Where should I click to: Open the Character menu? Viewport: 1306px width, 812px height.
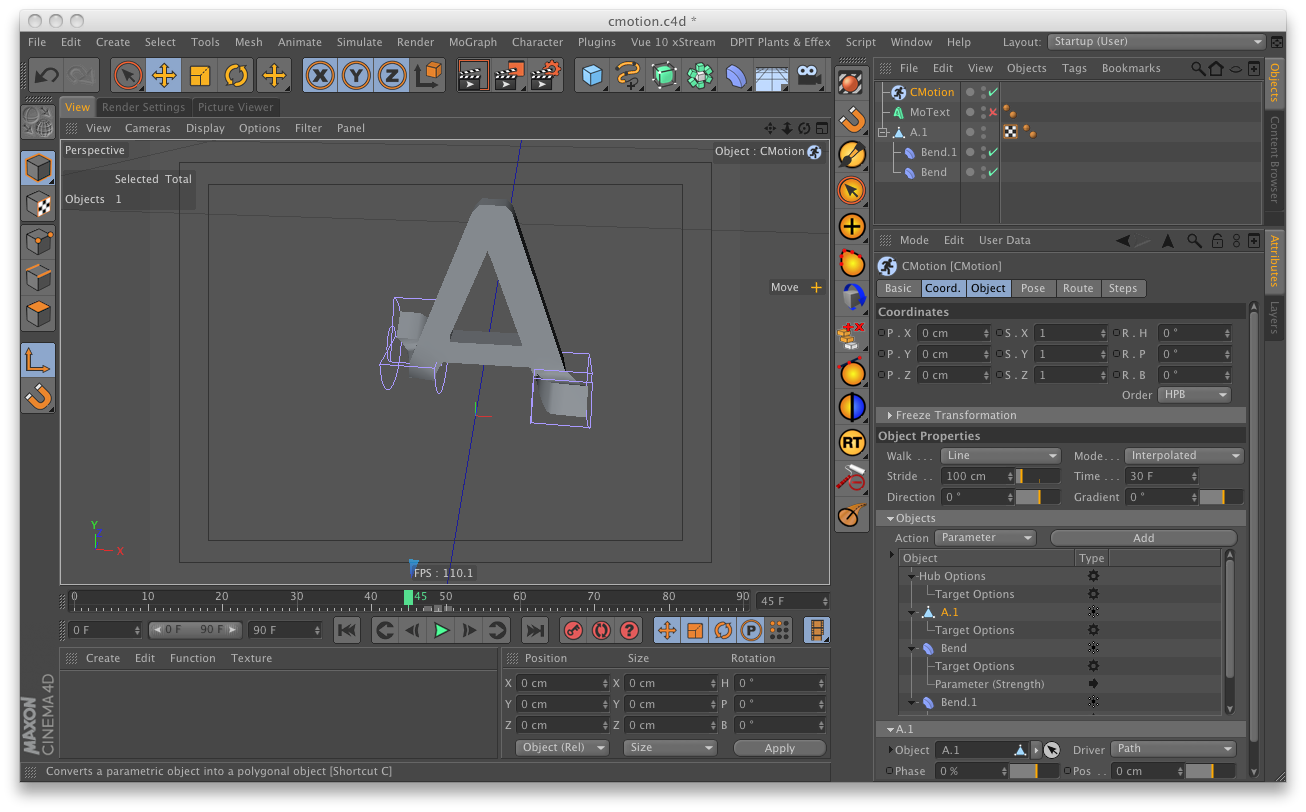(537, 42)
